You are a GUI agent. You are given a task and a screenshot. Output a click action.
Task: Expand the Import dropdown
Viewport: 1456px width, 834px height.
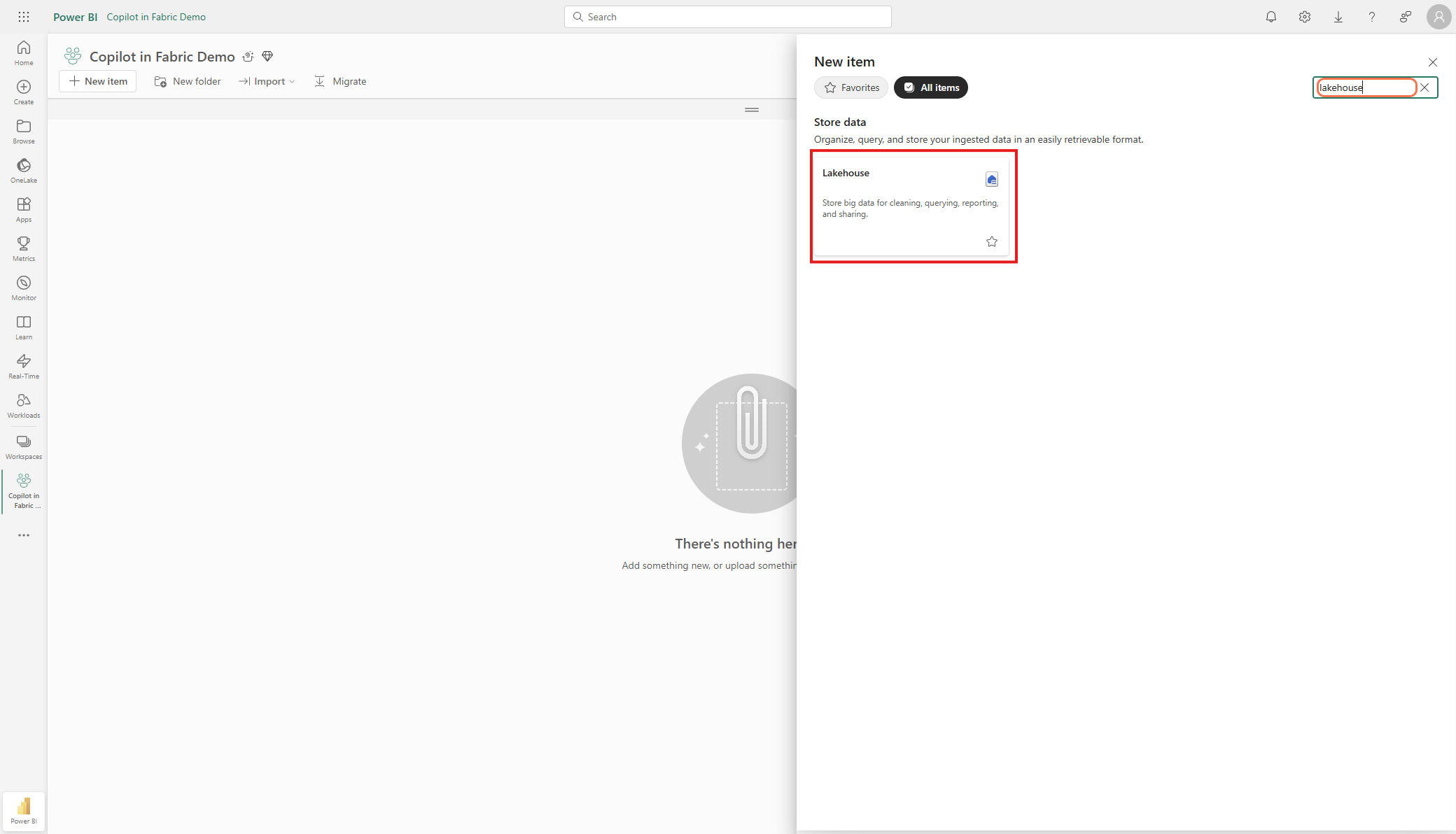[x=267, y=81]
